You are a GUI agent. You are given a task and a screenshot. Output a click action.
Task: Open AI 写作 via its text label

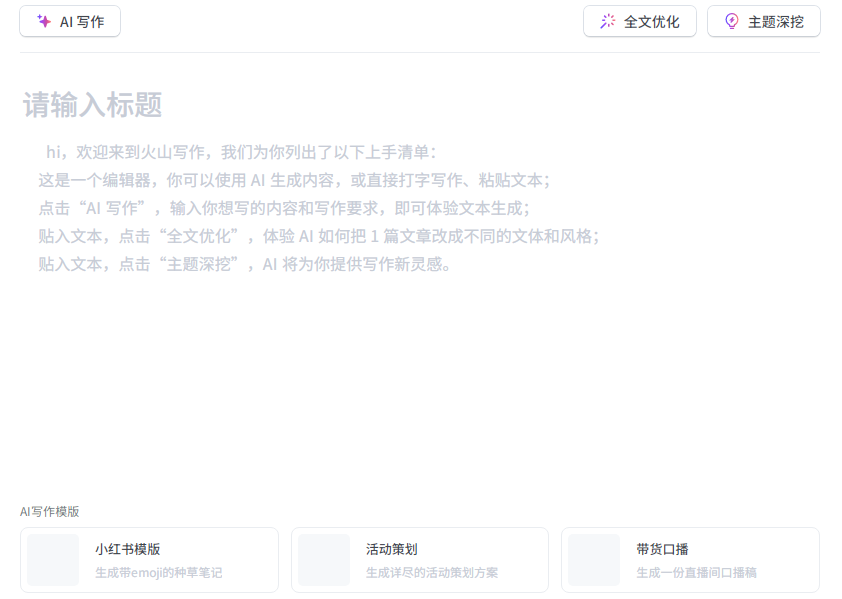pyautogui.click(x=82, y=21)
